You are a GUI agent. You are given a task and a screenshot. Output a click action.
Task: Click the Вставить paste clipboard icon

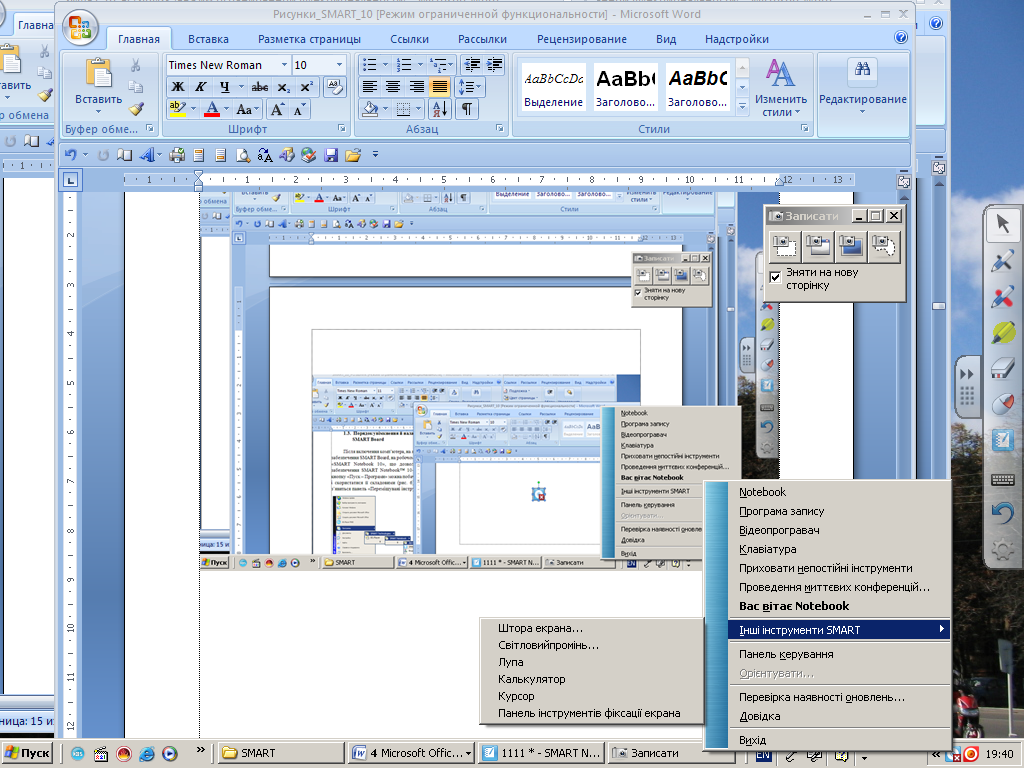coord(99,72)
